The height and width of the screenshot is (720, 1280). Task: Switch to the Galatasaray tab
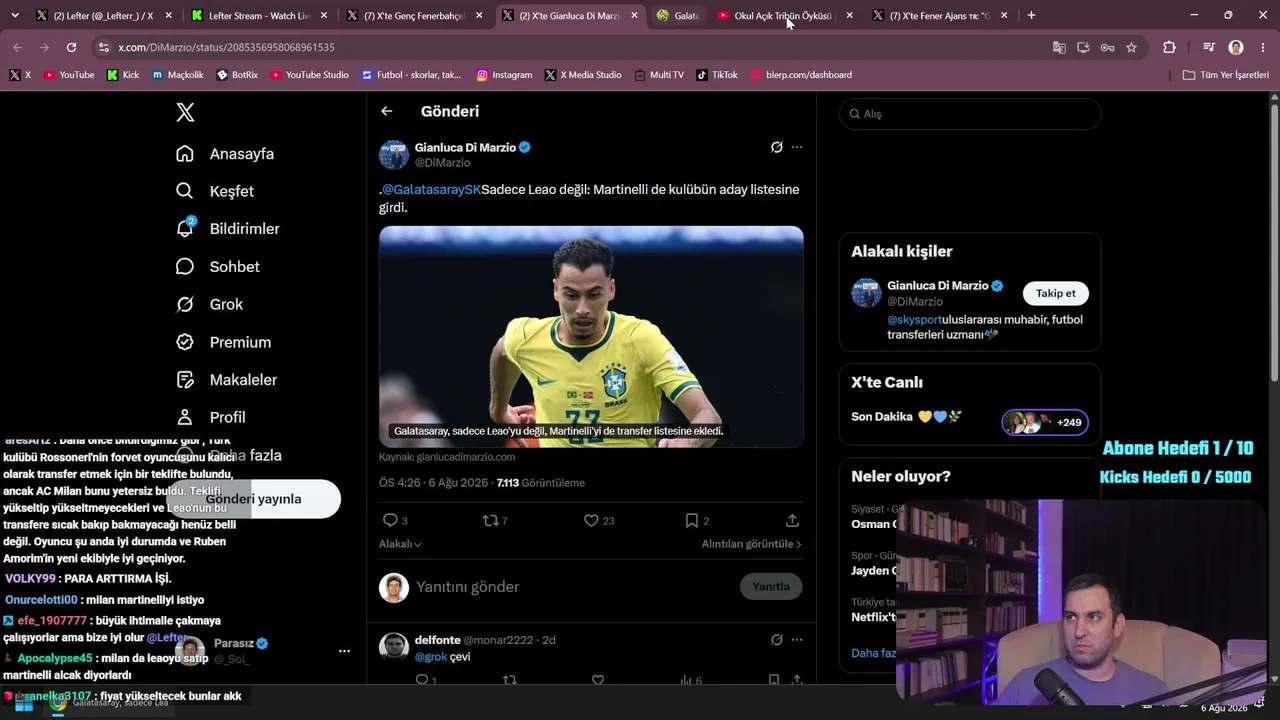677,16
